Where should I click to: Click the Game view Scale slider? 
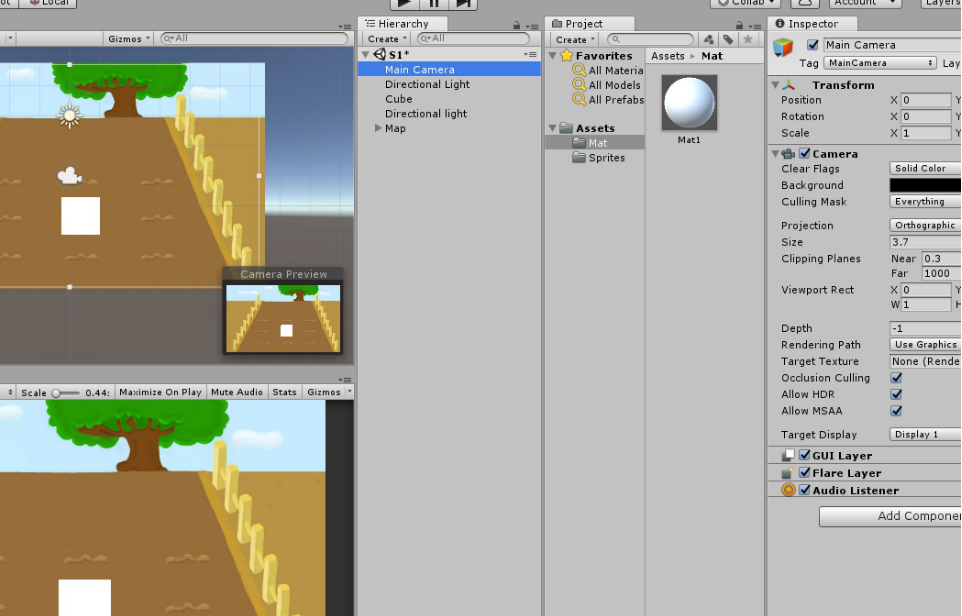(66, 393)
